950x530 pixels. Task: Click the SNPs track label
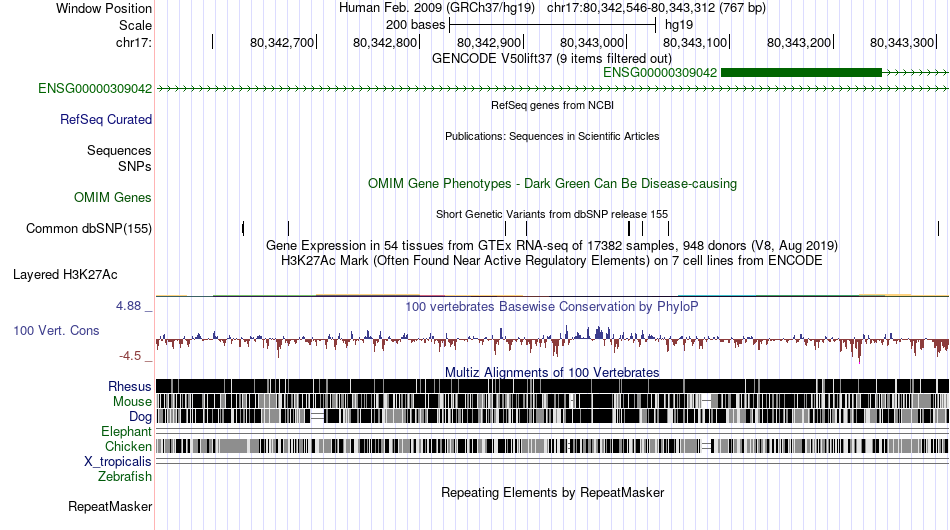click(135, 167)
